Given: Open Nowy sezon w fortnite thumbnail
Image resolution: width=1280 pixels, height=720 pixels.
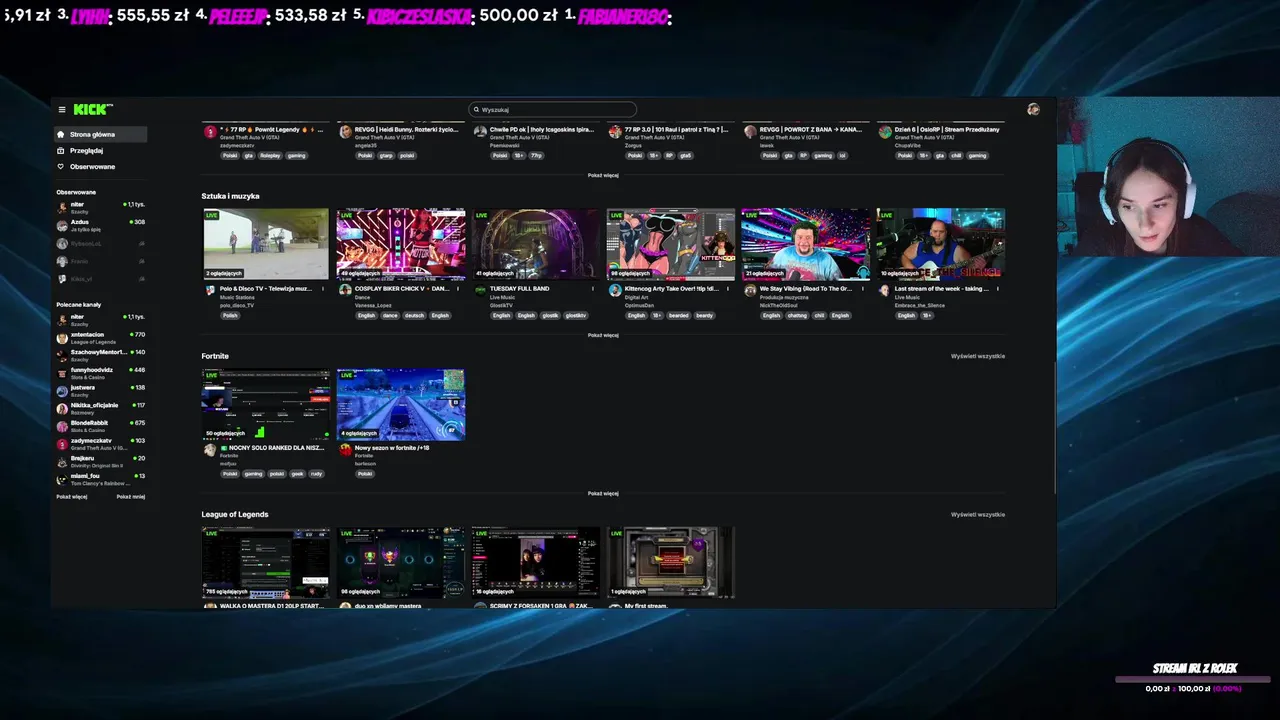Looking at the screenshot, I should tap(400, 404).
